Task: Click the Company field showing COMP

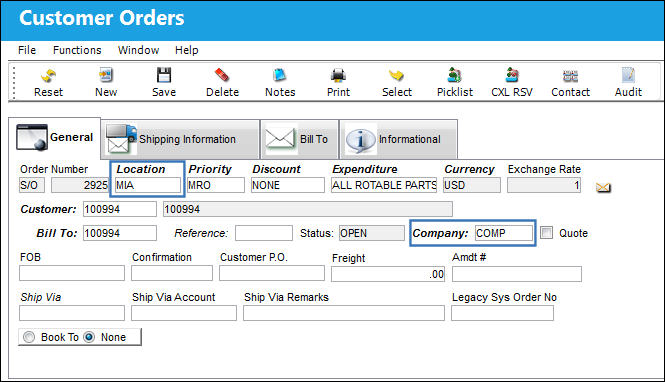Action: click(504, 233)
